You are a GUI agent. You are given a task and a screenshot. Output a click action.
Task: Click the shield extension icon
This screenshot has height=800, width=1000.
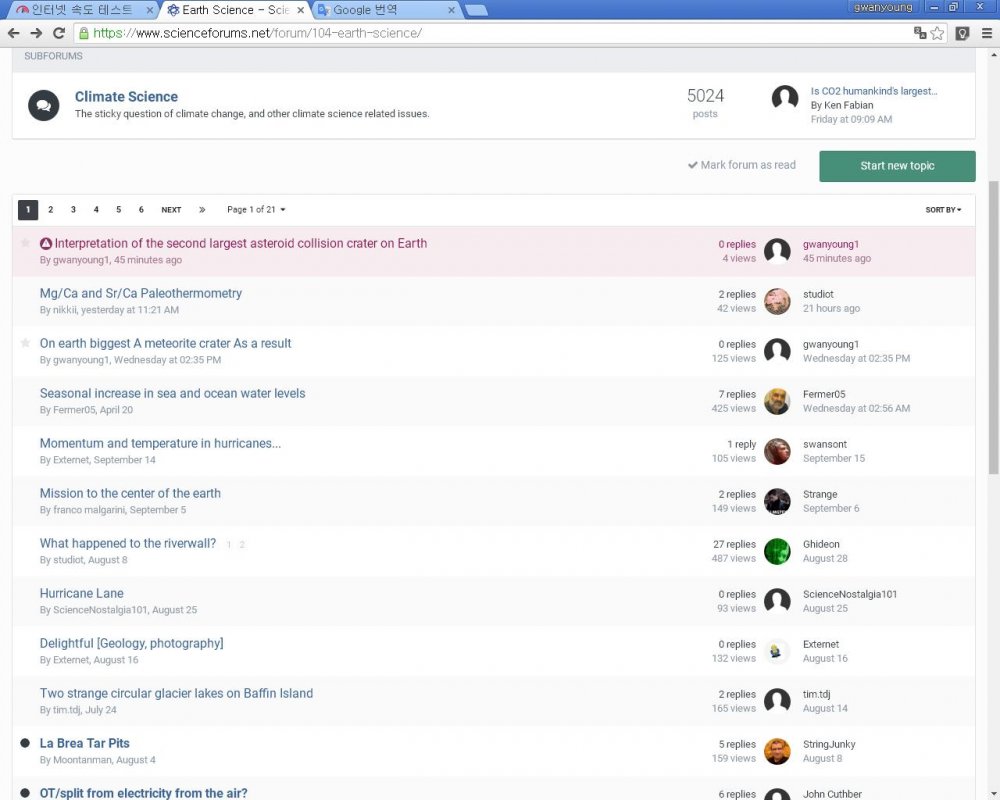(x=962, y=33)
